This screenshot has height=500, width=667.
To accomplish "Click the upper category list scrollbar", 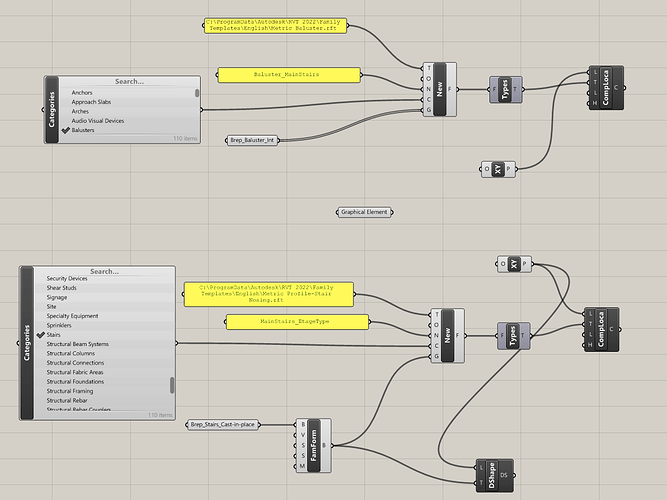I will tap(197, 93).
